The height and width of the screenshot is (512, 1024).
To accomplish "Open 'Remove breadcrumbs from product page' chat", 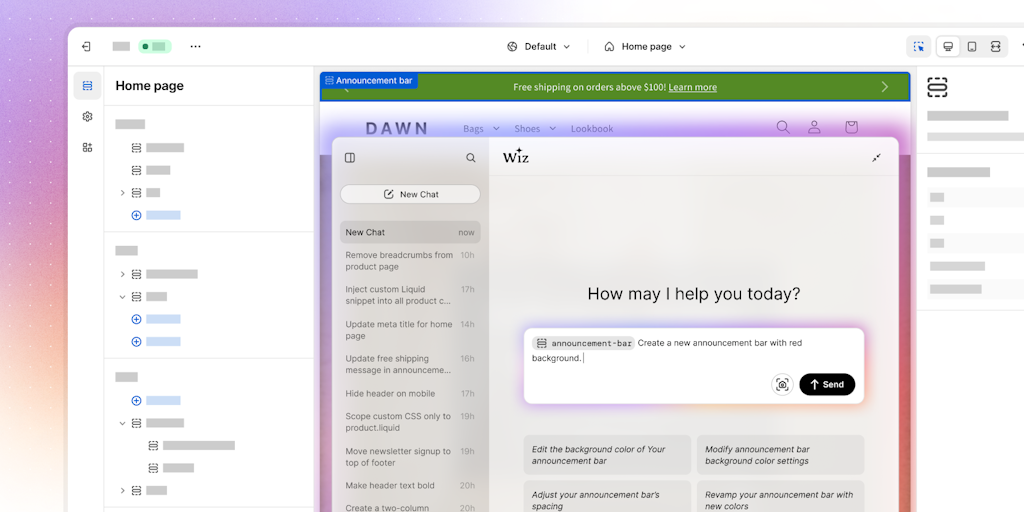I will pos(400,261).
